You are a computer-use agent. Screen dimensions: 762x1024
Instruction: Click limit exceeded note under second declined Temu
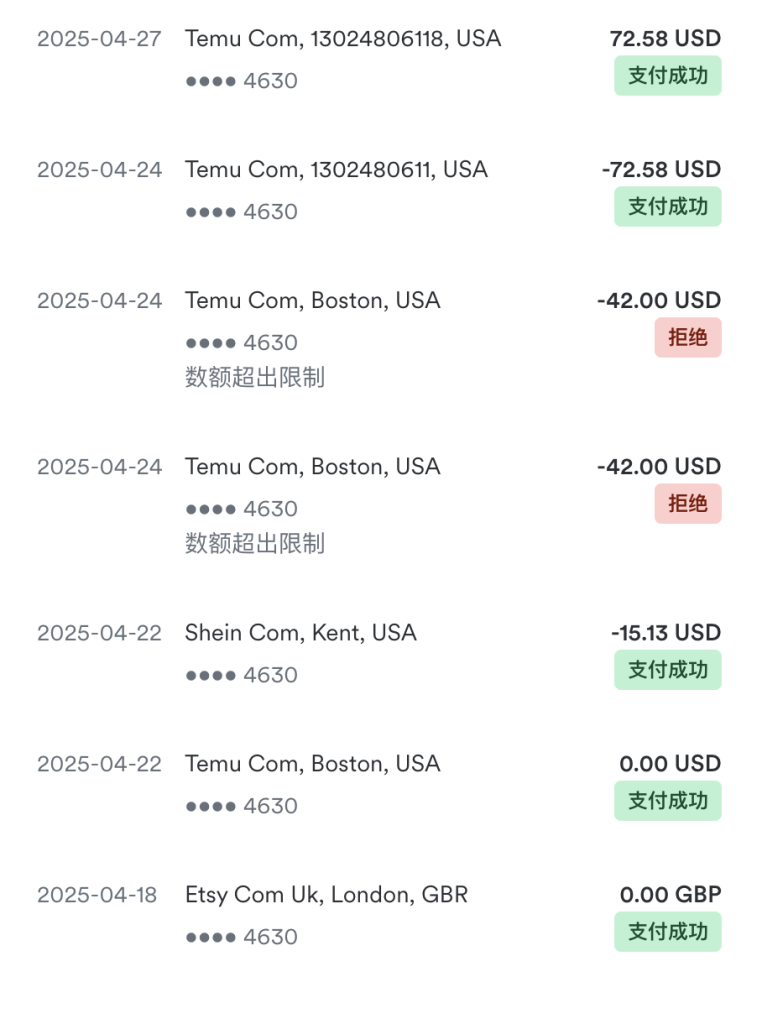(255, 543)
